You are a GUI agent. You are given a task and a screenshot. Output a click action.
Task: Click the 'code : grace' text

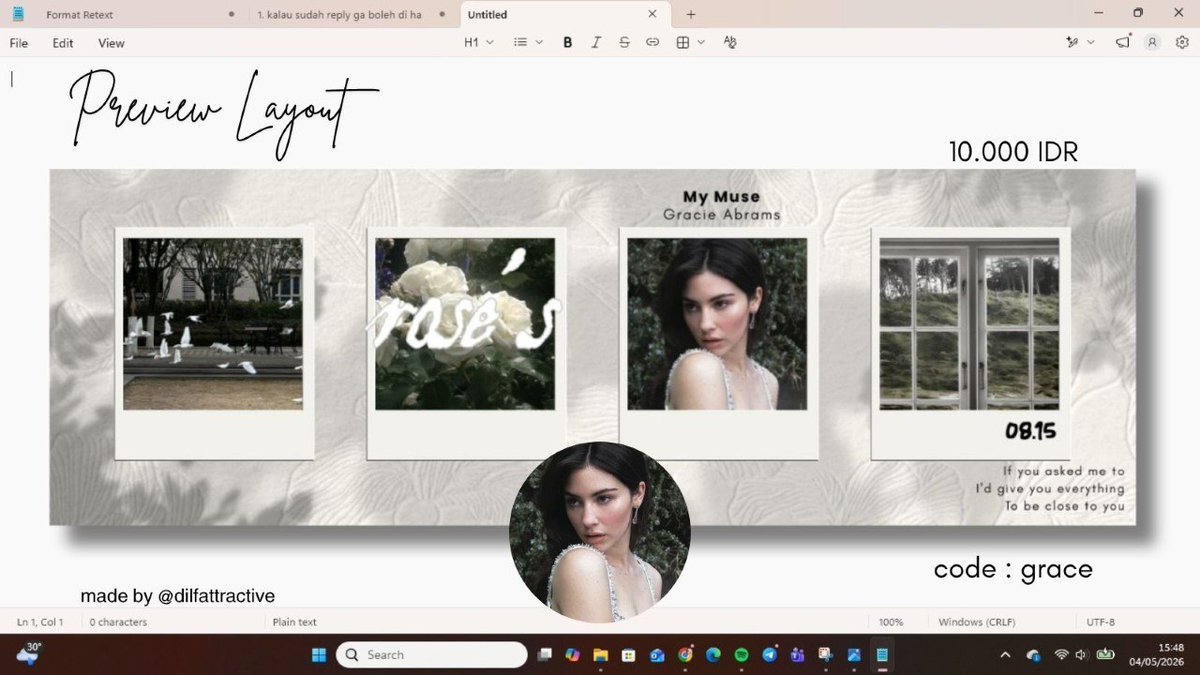[x=1013, y=569]
